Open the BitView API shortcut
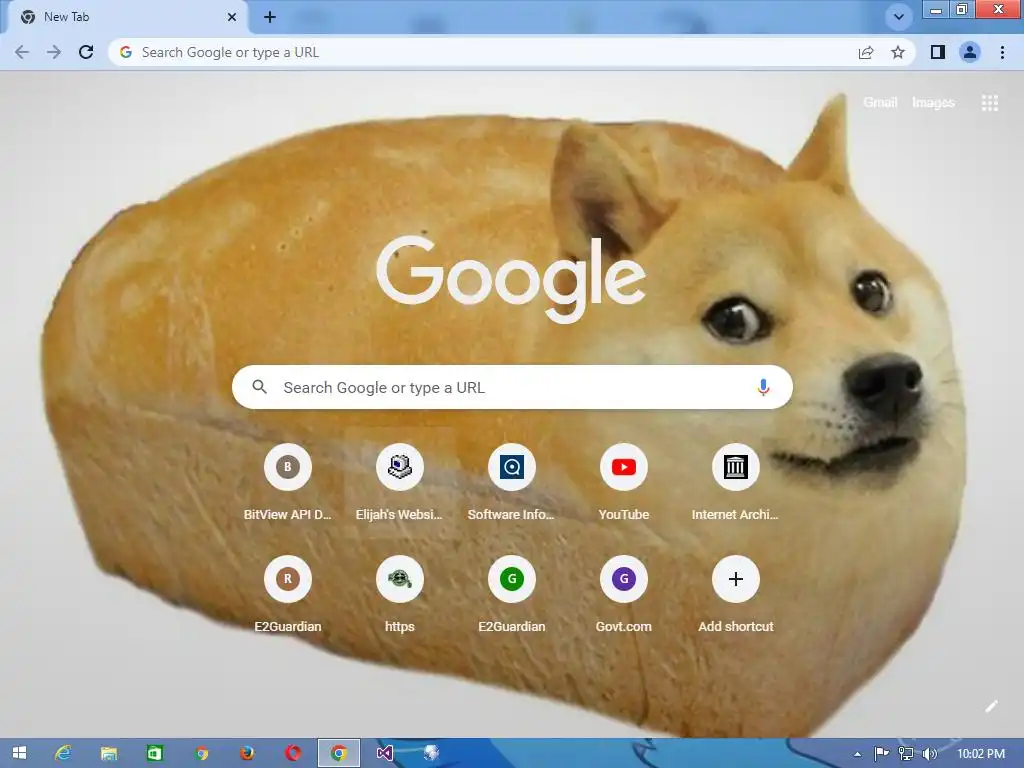The height and width of the screenshot is (768, 1024). [x=287, y=483]
